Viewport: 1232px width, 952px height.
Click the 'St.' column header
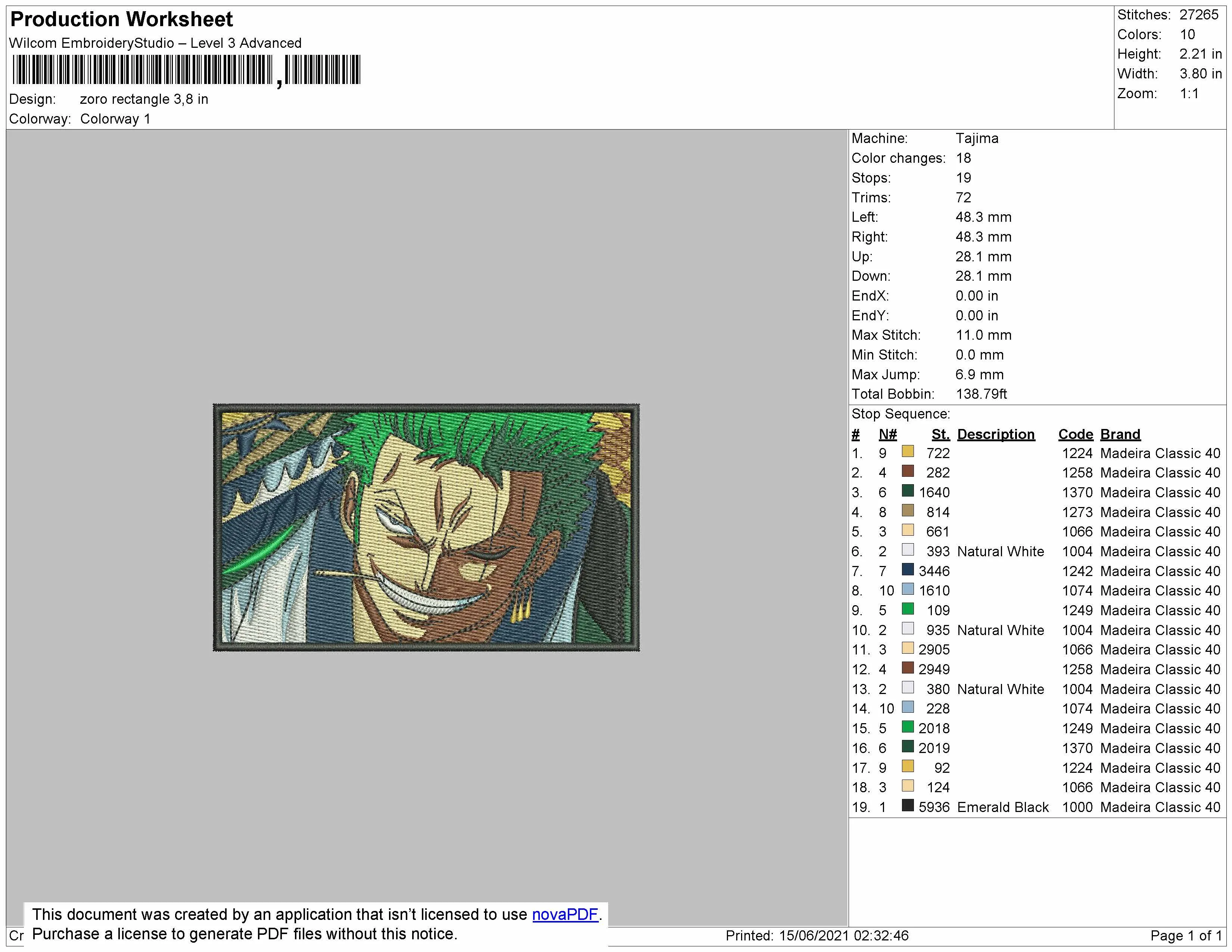[x=940, y=434]
